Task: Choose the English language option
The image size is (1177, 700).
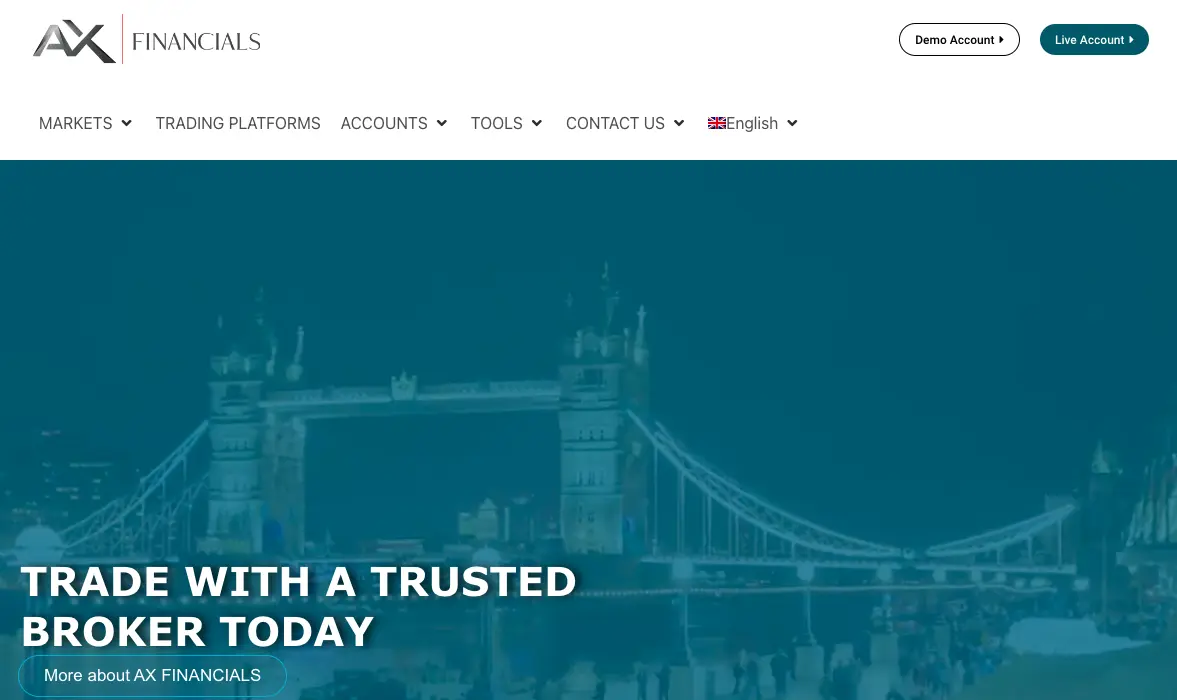Action: [751, 123]
